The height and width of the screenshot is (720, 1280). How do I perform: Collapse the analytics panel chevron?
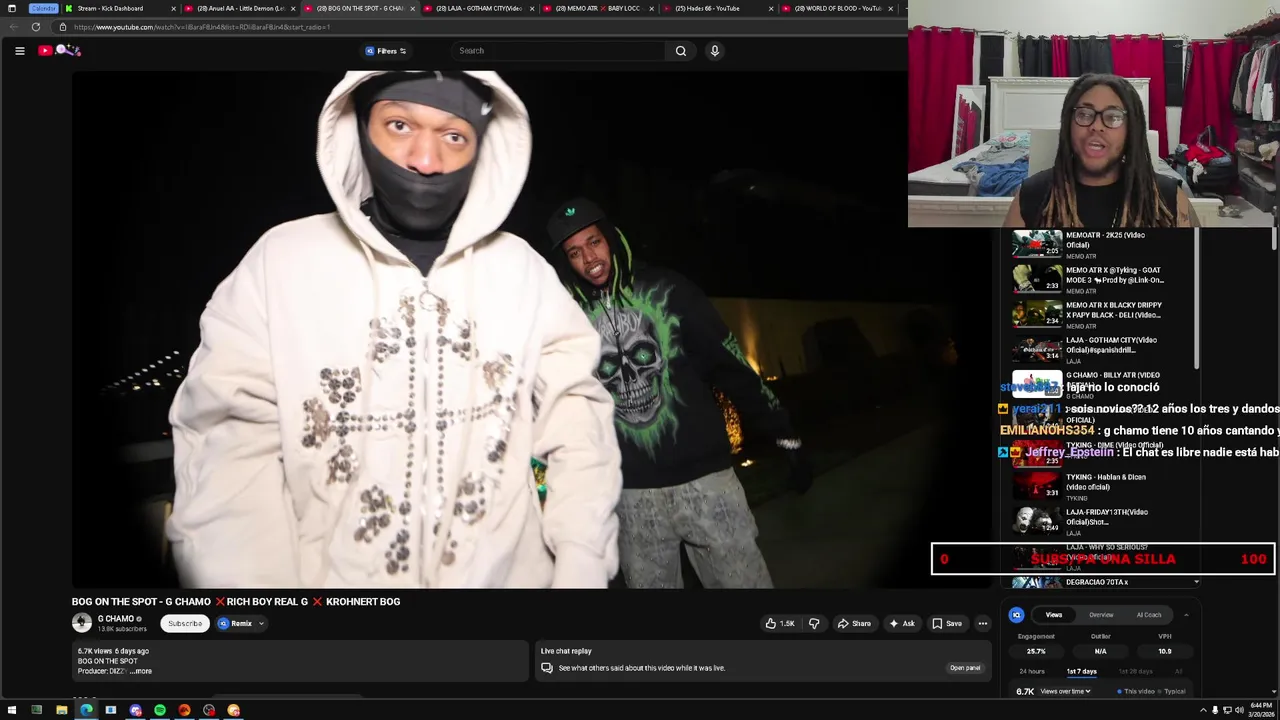(1186, 615)
